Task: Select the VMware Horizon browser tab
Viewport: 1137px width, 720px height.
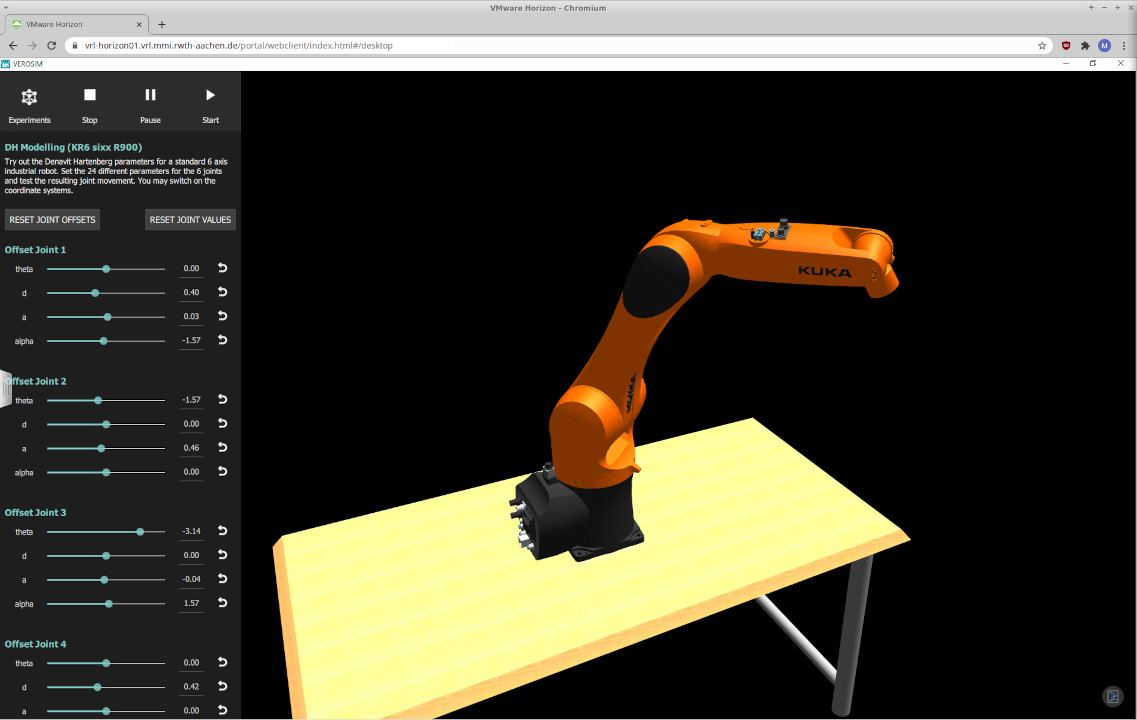Action: [76, 24]
